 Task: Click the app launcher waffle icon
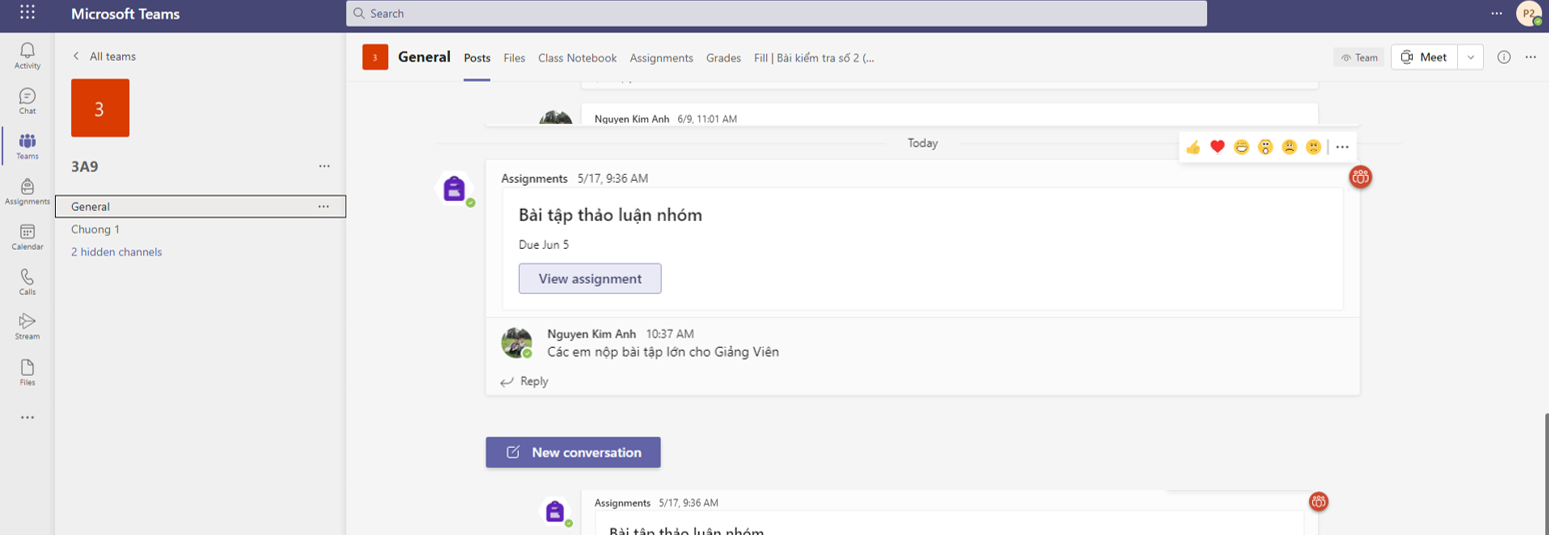coord(27,13)
